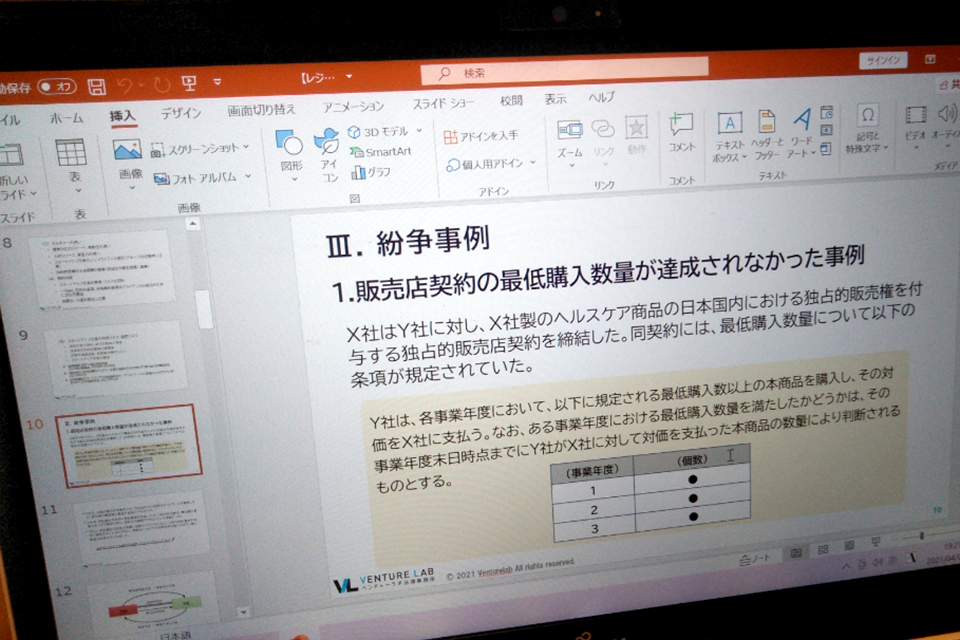
Task: Click the insert object icon
Action: point(826,148)
